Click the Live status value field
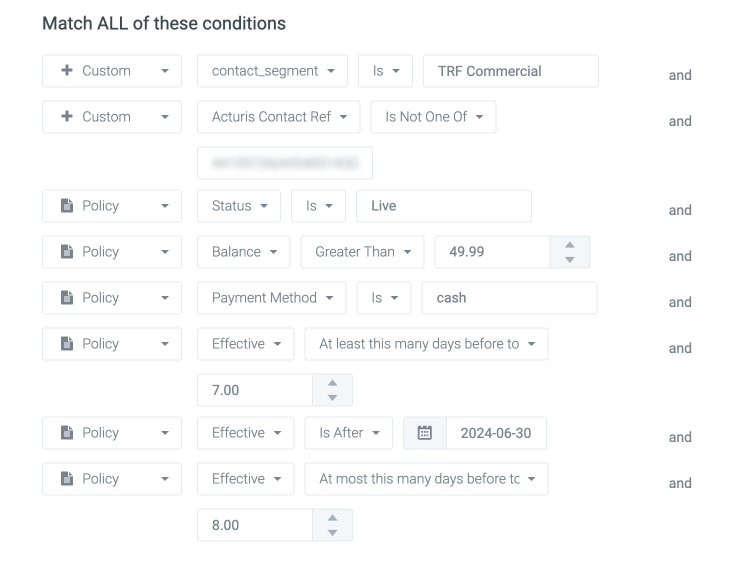This screenshot has width=736, height=562. point(444,206)
